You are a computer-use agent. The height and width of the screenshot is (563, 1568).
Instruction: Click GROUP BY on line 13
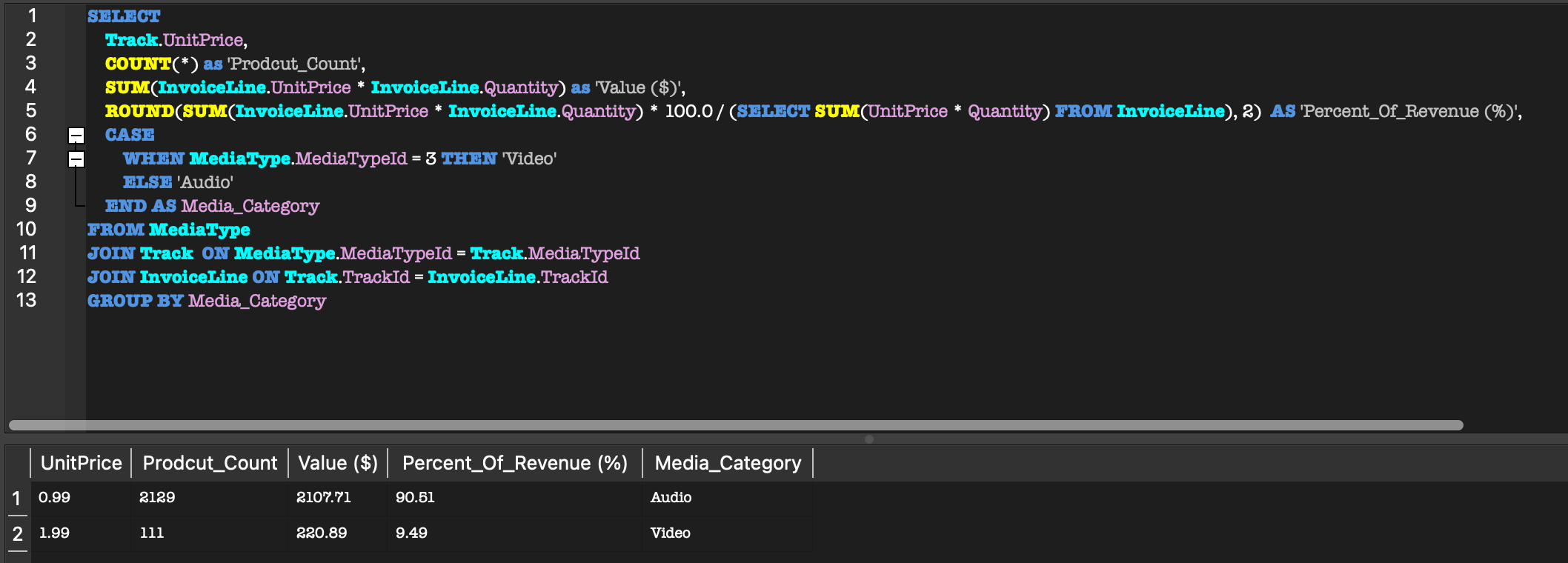click(135, 301)
